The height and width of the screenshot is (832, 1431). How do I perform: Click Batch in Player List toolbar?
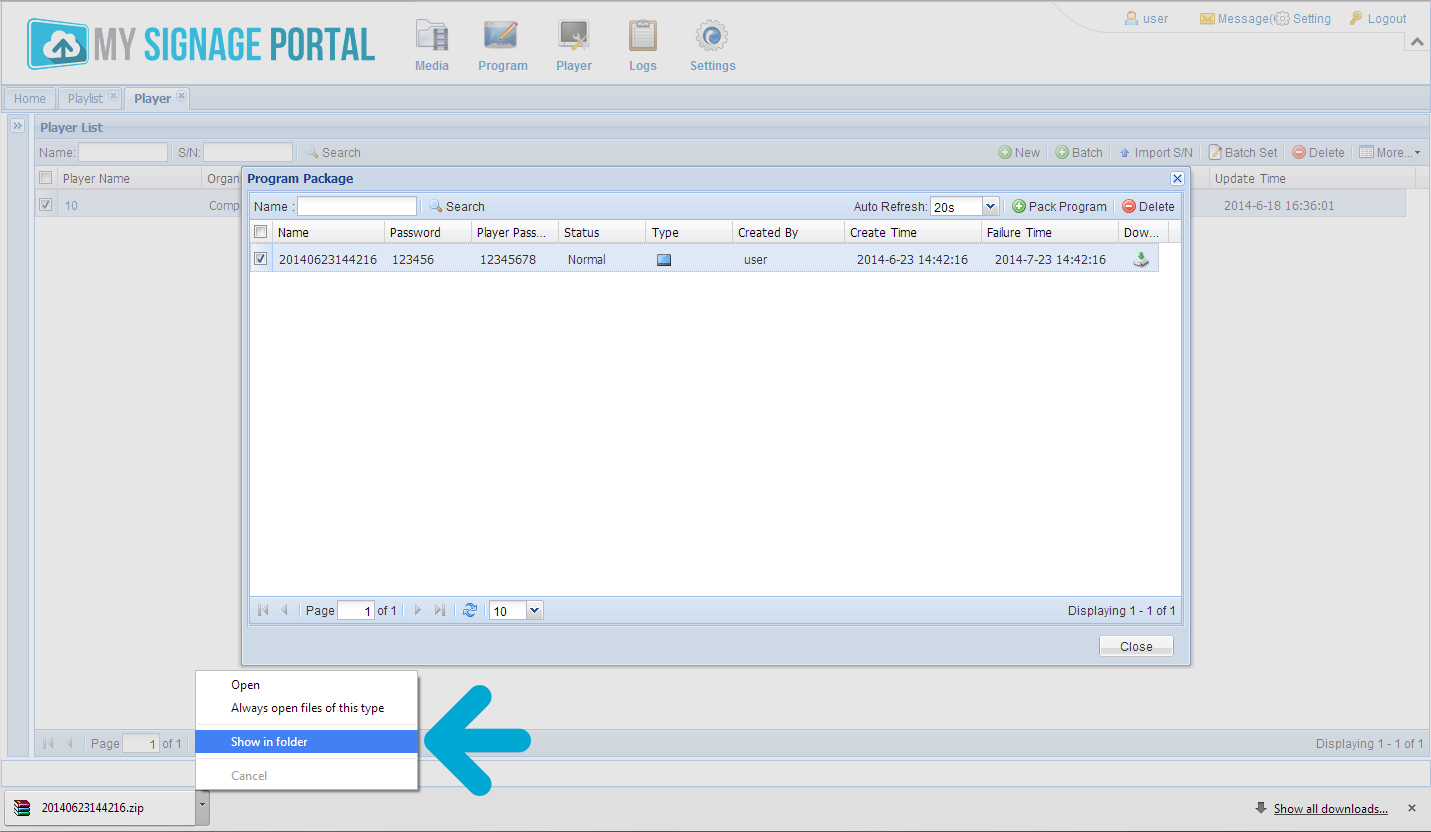point(1079,152)
